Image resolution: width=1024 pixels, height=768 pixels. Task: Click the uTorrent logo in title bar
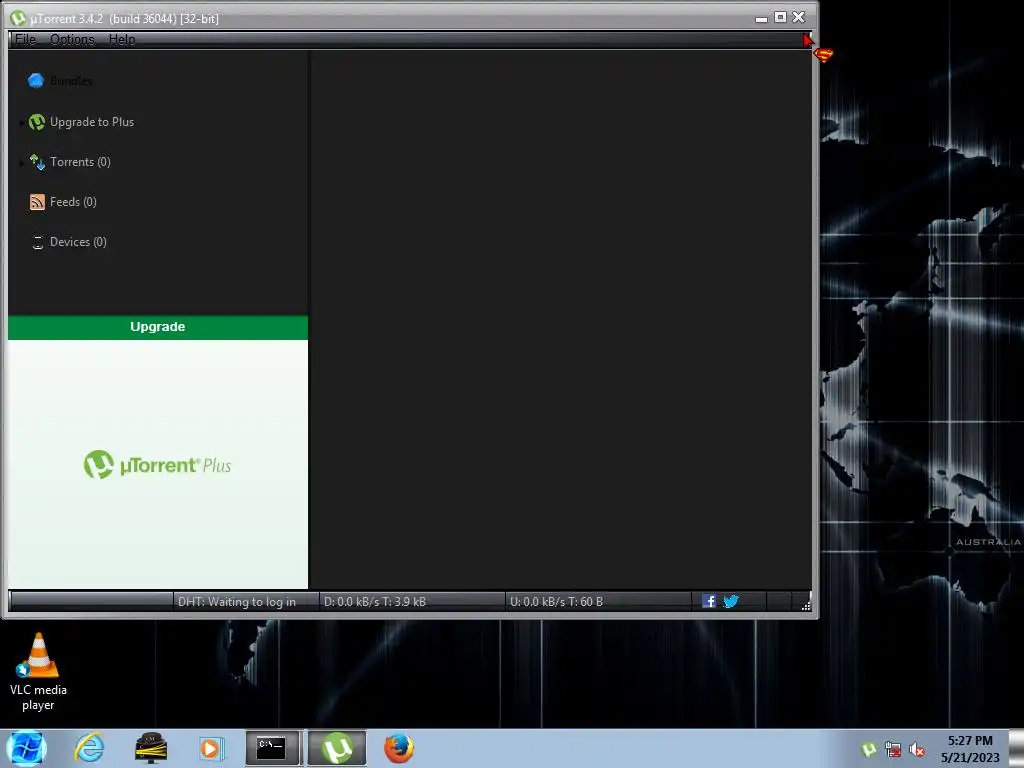[x=18, y=18]
